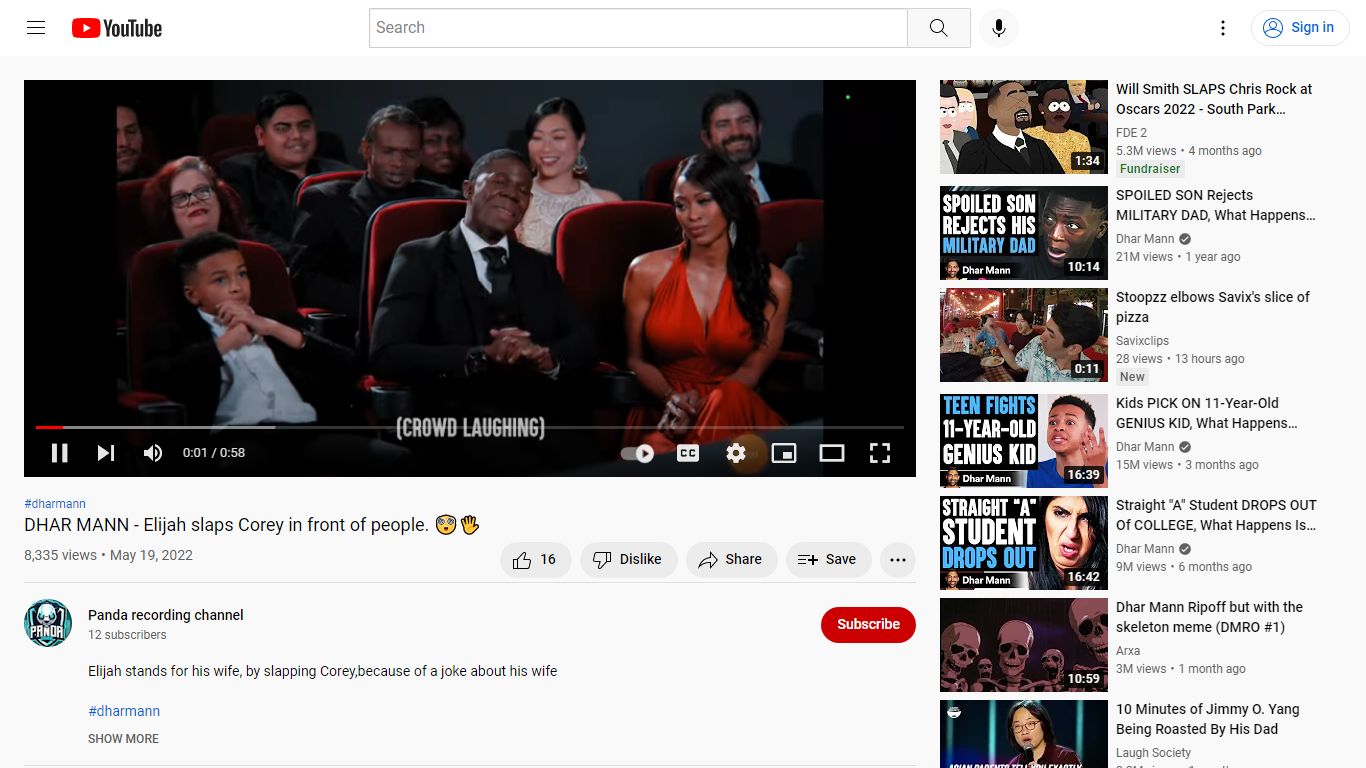The image size is (1366, 768).
Task: Share this video
Action: point(731,560)
